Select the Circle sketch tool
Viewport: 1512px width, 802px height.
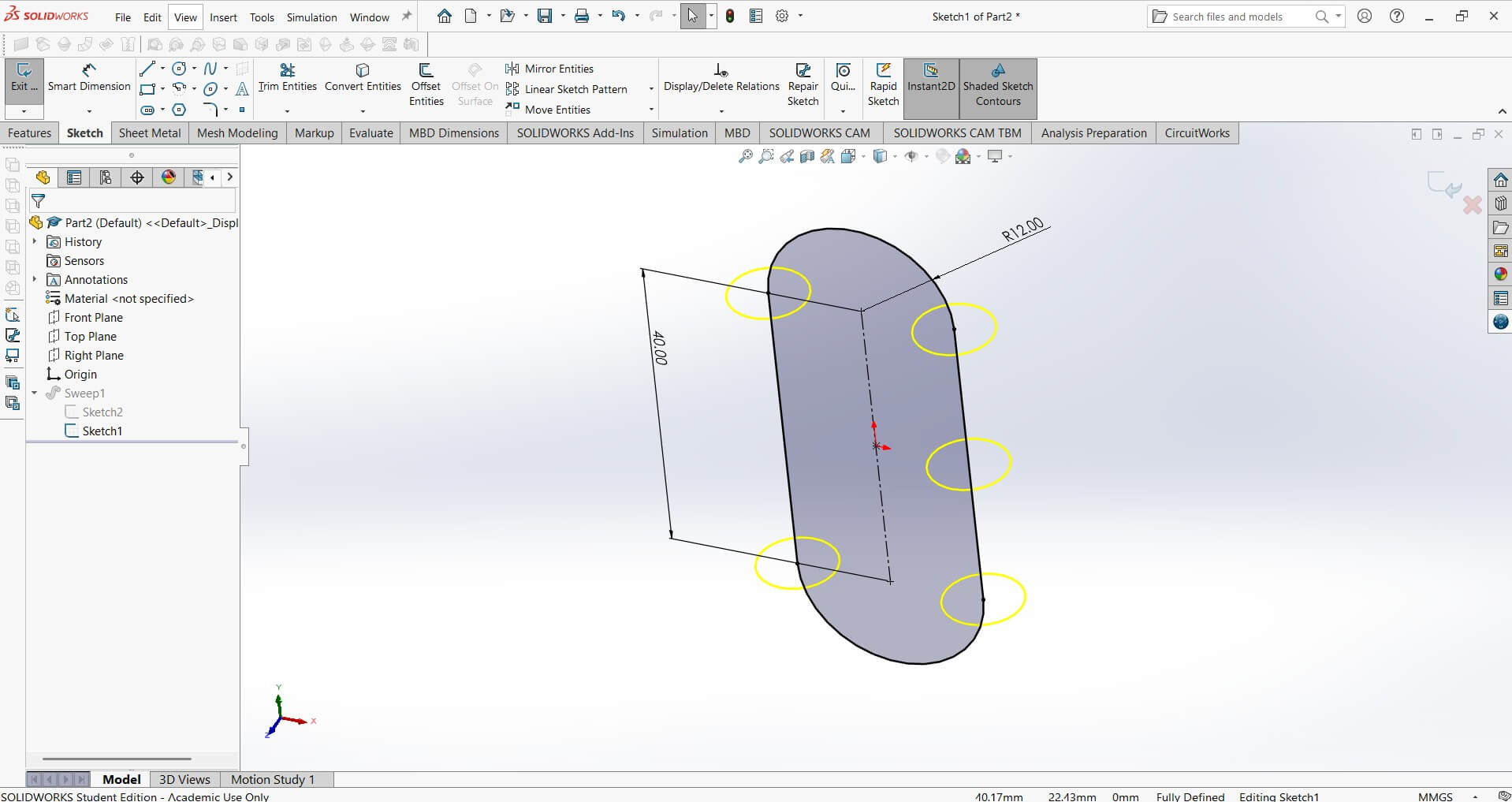[180, 69]
